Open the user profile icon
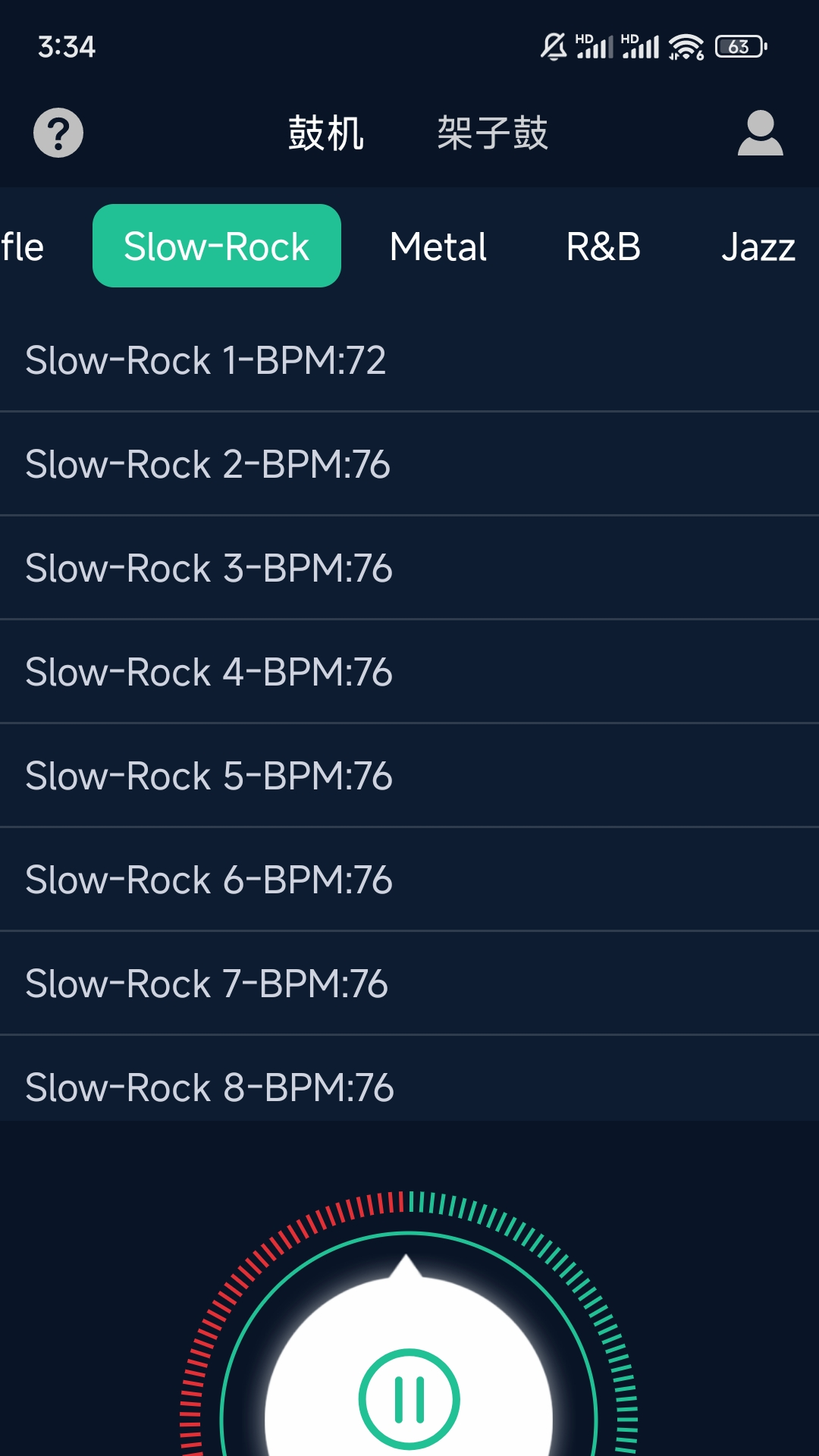The image size is (819, 1456). (x=760, y=133)
